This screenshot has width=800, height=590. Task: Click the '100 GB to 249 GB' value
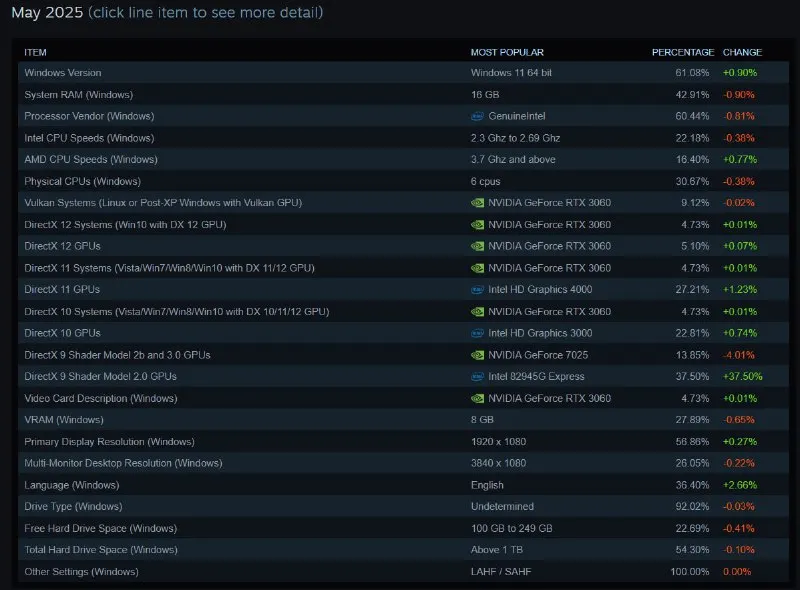[x=512, y=528]
